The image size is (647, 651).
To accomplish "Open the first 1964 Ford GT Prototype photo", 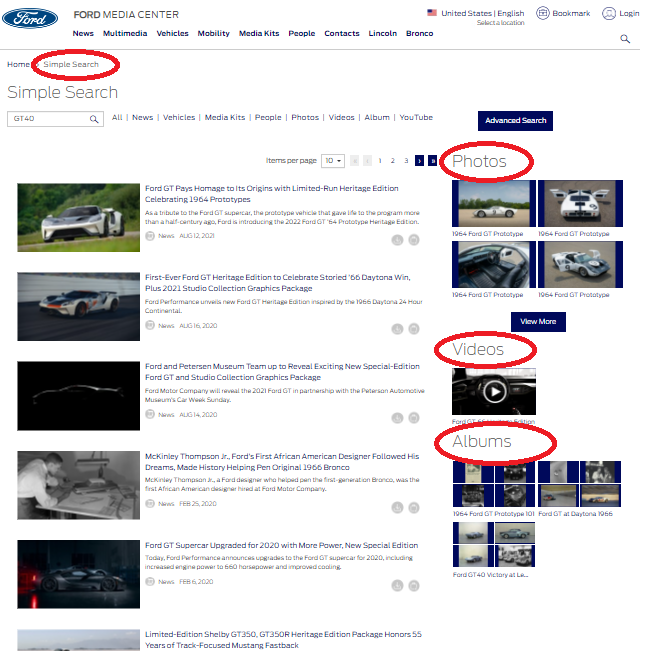I will pos(494,203).
